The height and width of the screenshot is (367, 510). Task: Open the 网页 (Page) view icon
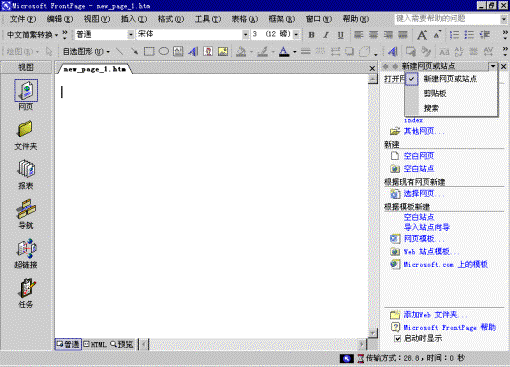(26, 94)
